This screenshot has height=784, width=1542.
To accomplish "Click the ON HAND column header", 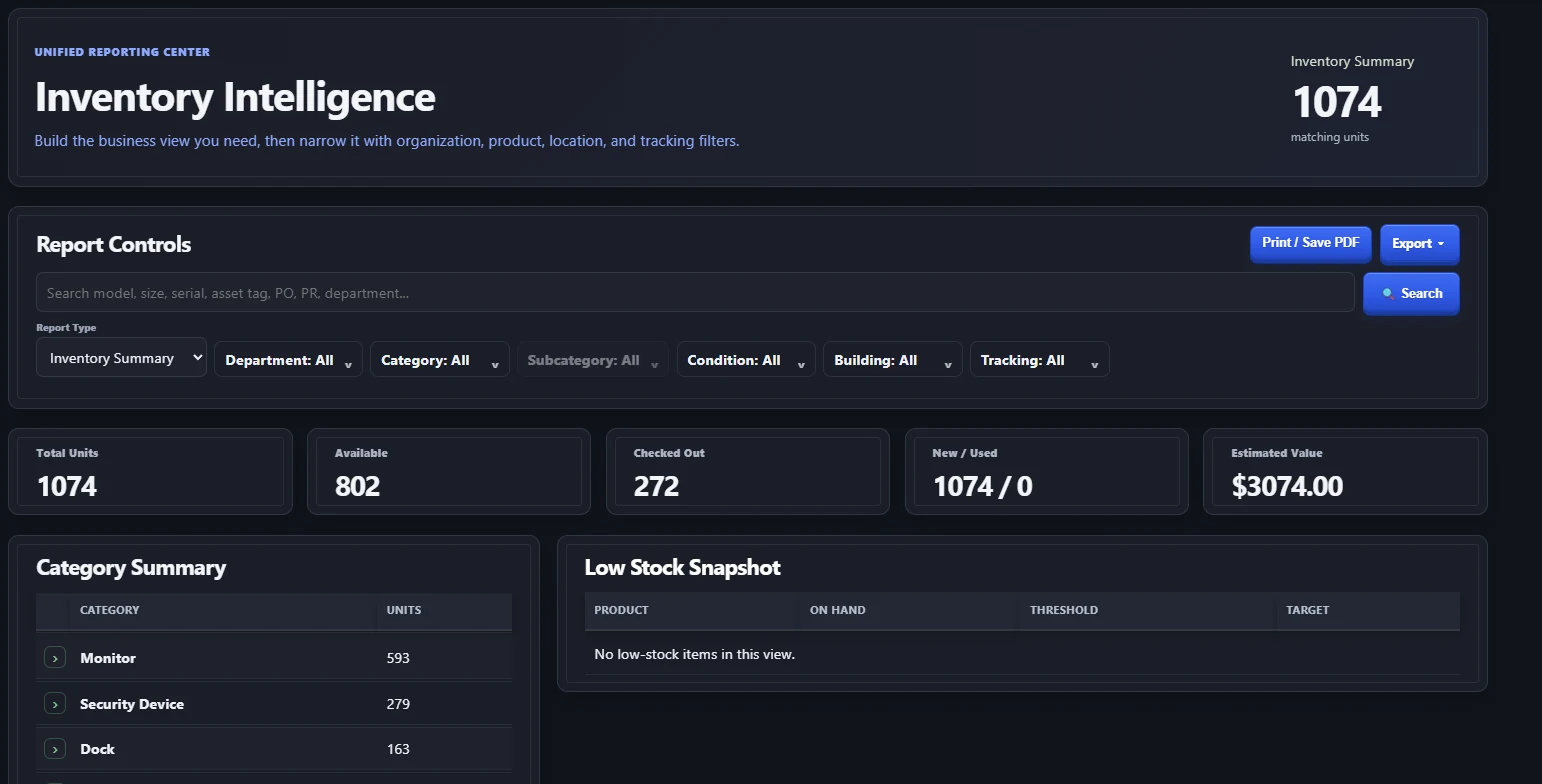I will click(838, 610).
